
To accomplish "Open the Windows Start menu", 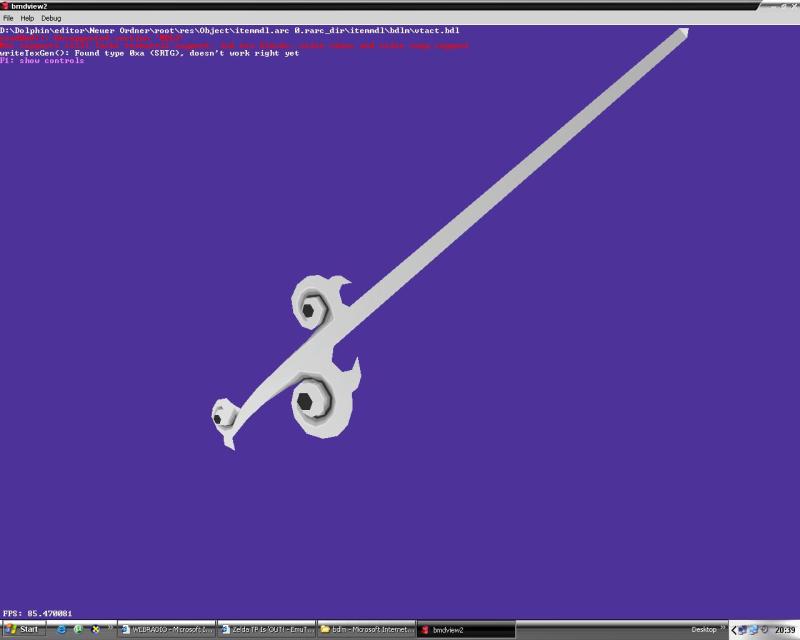I will pyautogui.click(x=22, y=629).
